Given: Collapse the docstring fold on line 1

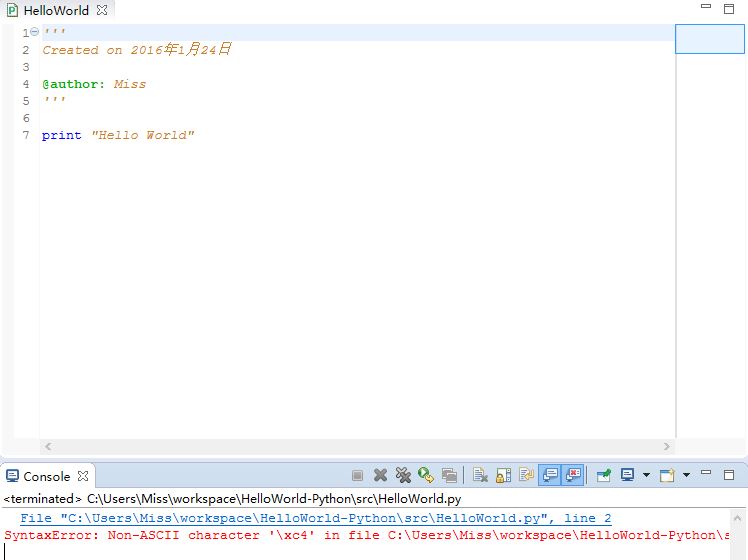Looking at the screenshot, I should pyautogui.click(x=34, y=32).
